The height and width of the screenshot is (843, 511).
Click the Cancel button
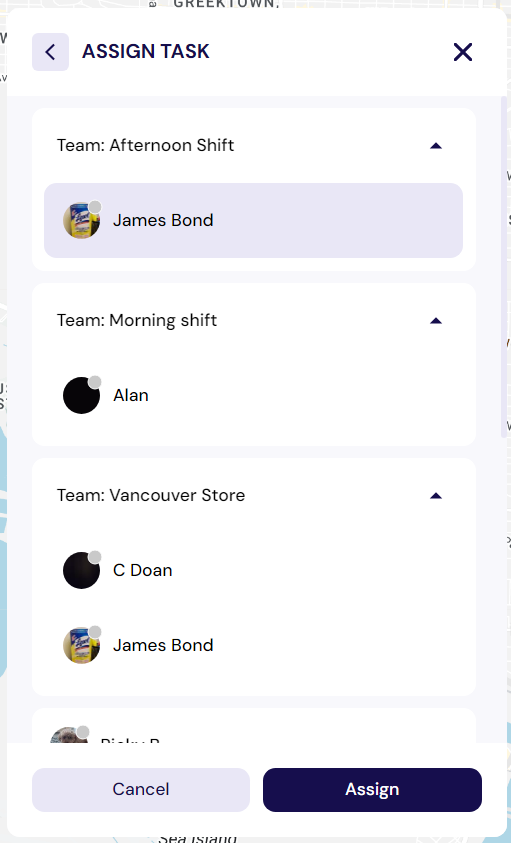(141, 790)
